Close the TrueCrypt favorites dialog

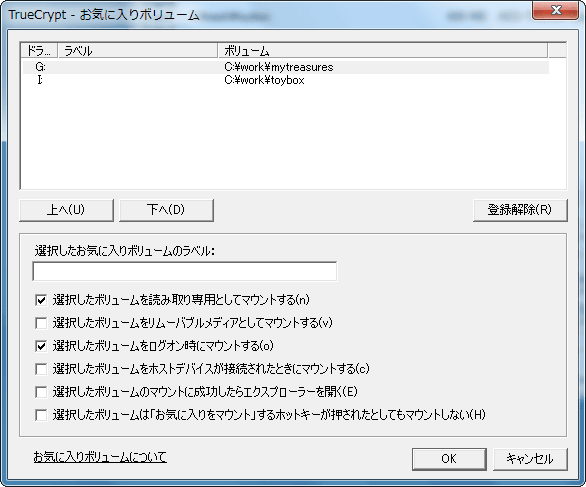[x=556, y=10]
